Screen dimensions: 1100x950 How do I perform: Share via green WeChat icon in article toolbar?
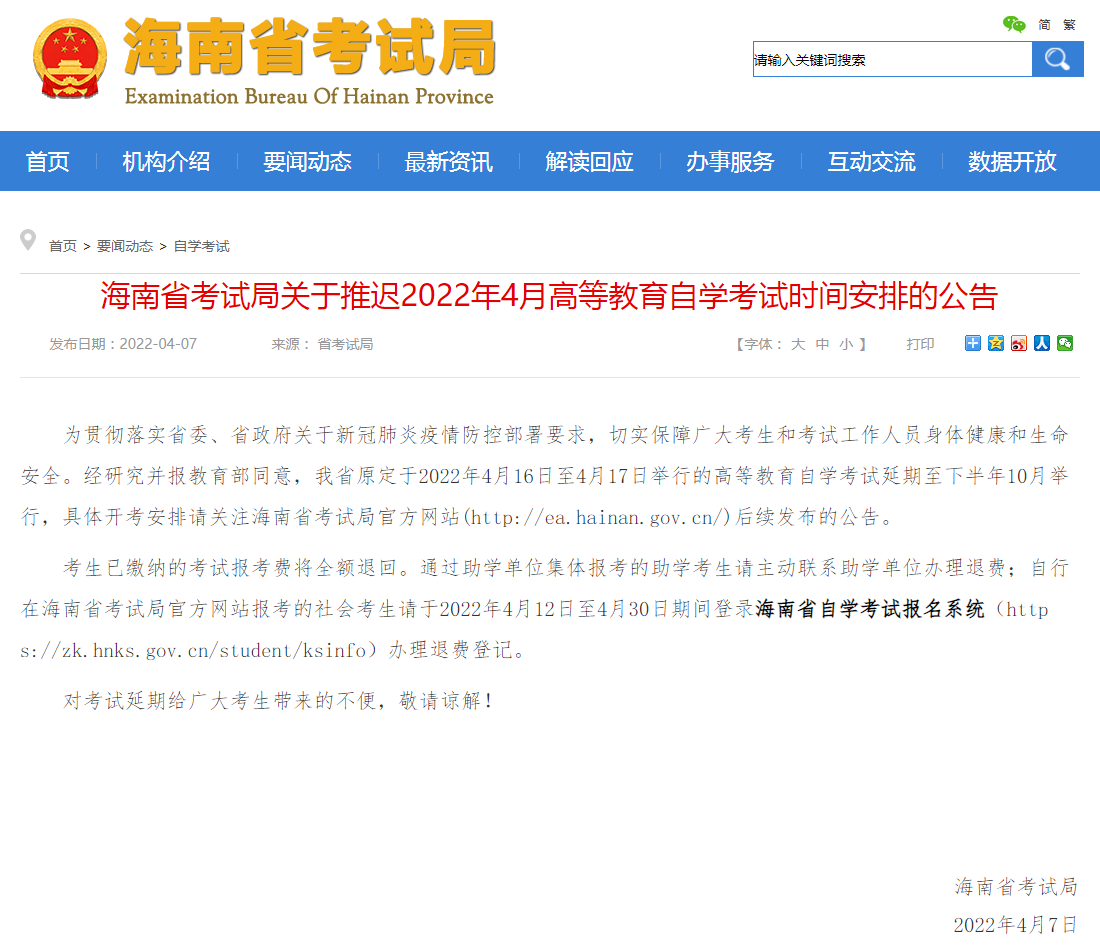tap(1065, 344)
